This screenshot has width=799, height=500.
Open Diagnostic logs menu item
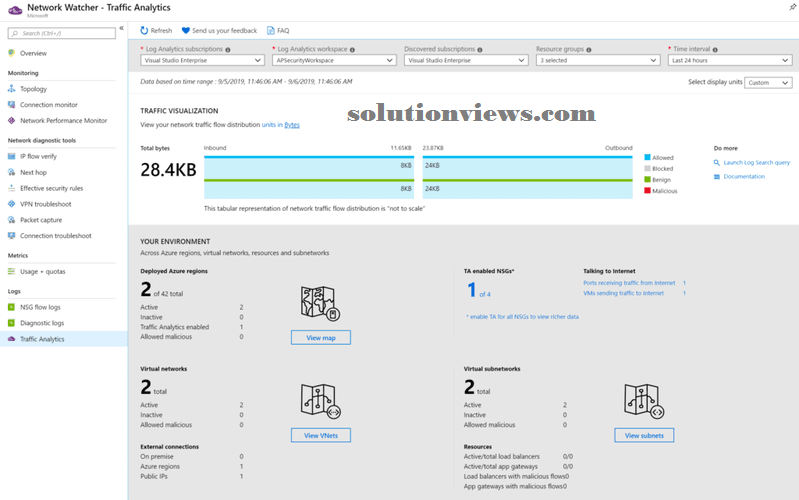[x=42, y=323]
